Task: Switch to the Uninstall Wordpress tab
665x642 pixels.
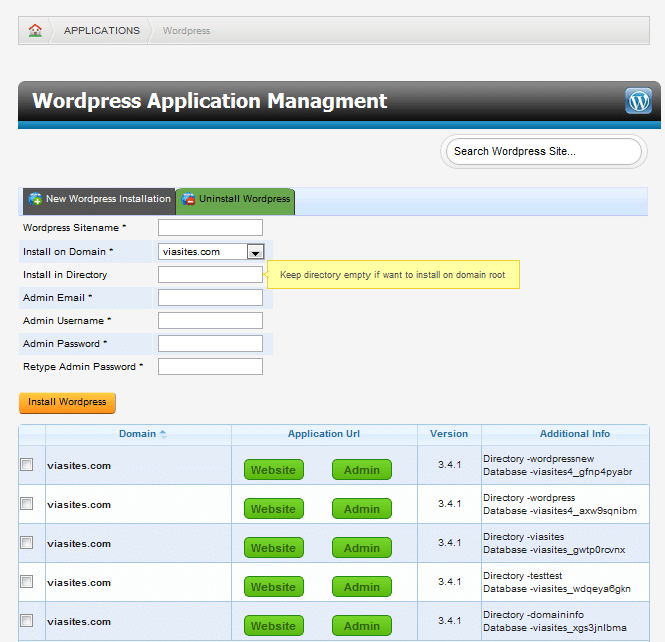Action: point(236,199)
